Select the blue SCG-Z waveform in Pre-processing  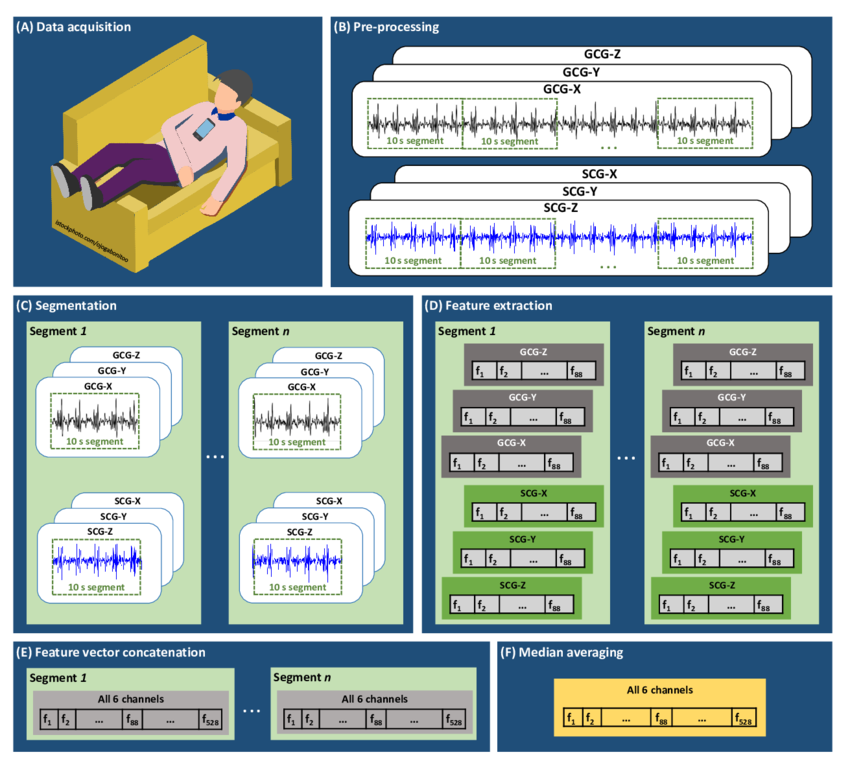(x=560, y=238)
